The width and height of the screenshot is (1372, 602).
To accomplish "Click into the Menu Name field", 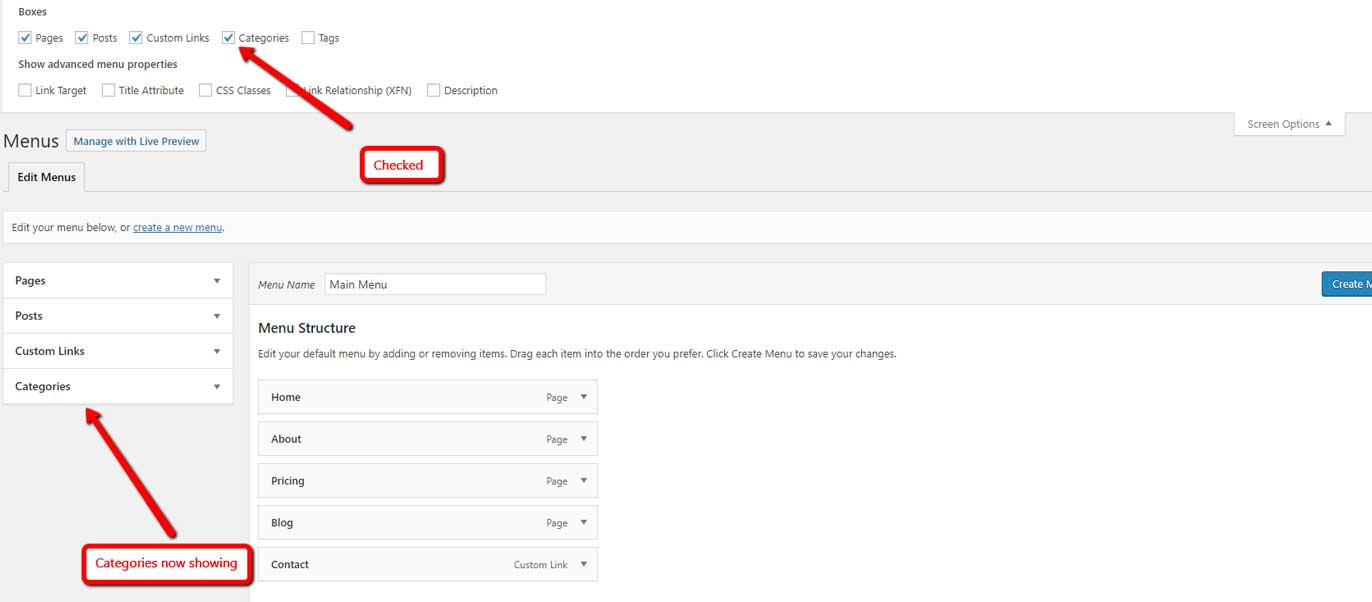I will [435, 285].
